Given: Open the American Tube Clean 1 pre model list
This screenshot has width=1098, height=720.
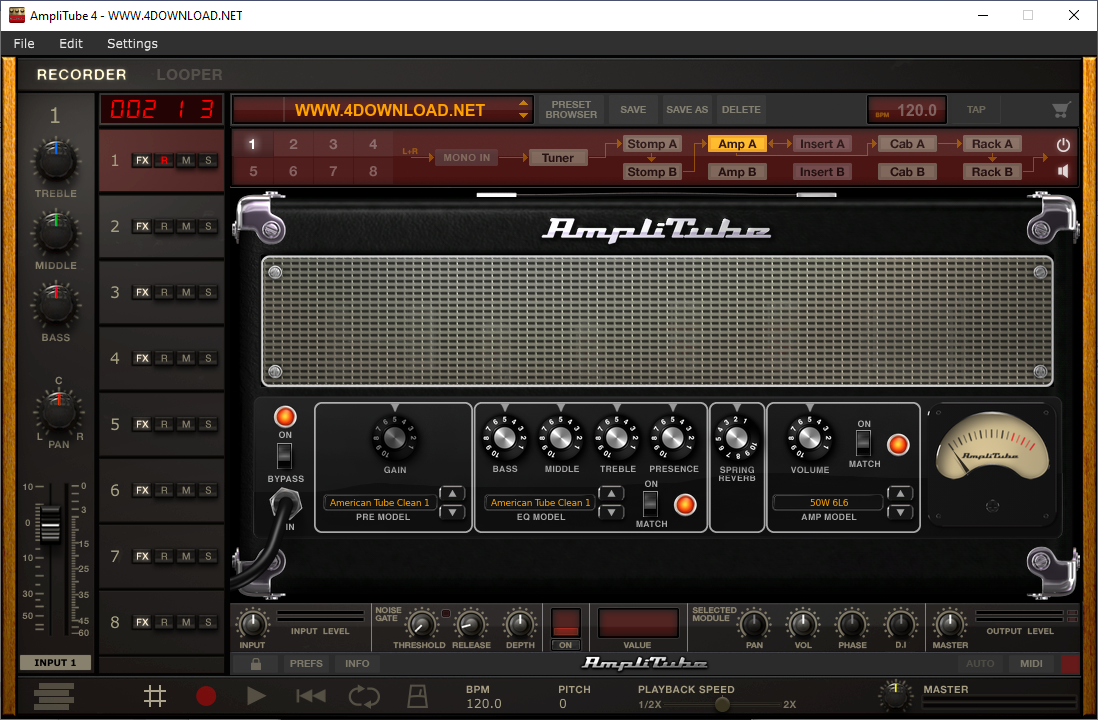Looking at the screenshot, I should click(380, 503).
